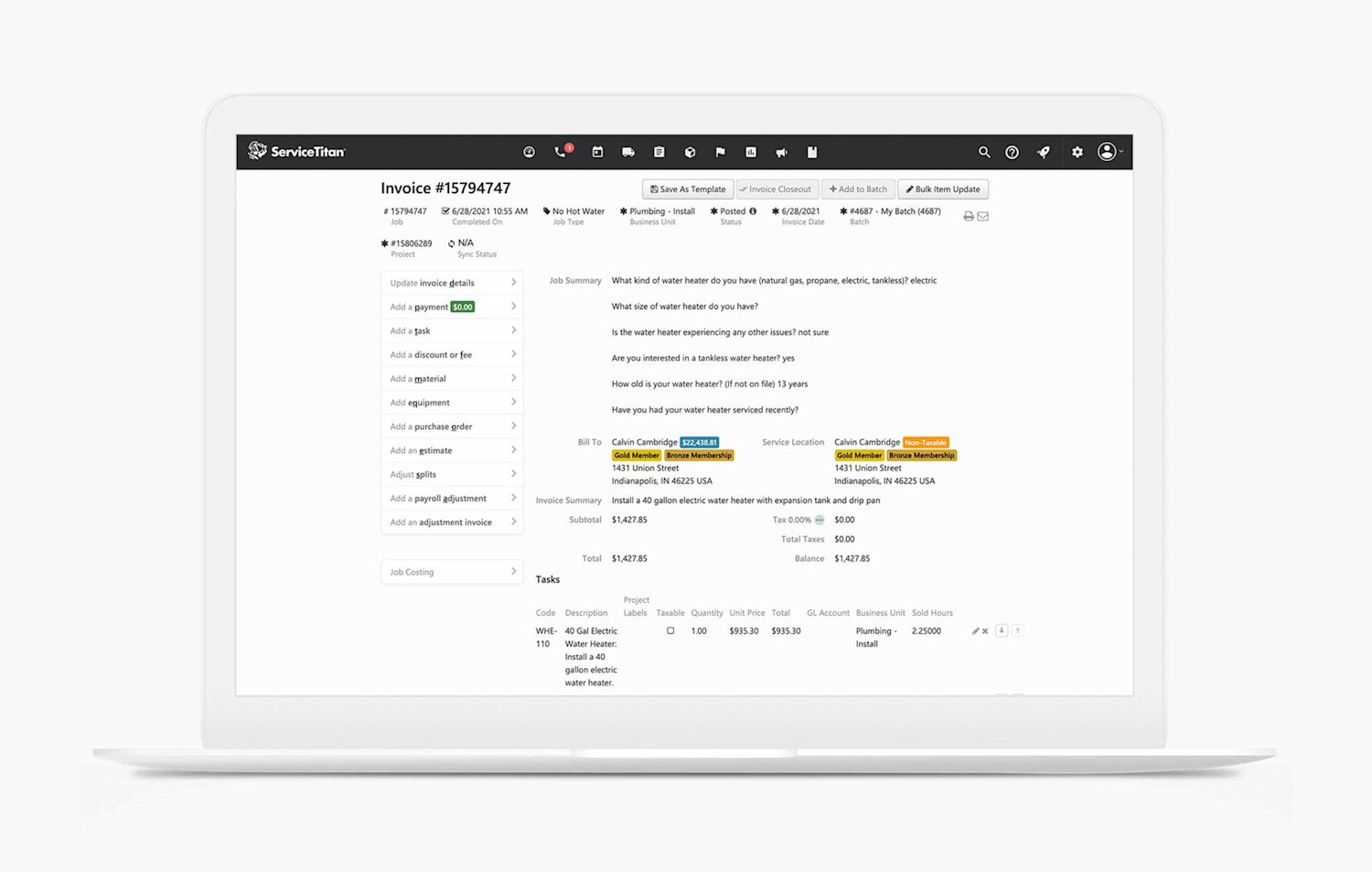The image size is (1372, 872).
Task: Move the WHE-110 task down
Action: tap(1001, 630)
